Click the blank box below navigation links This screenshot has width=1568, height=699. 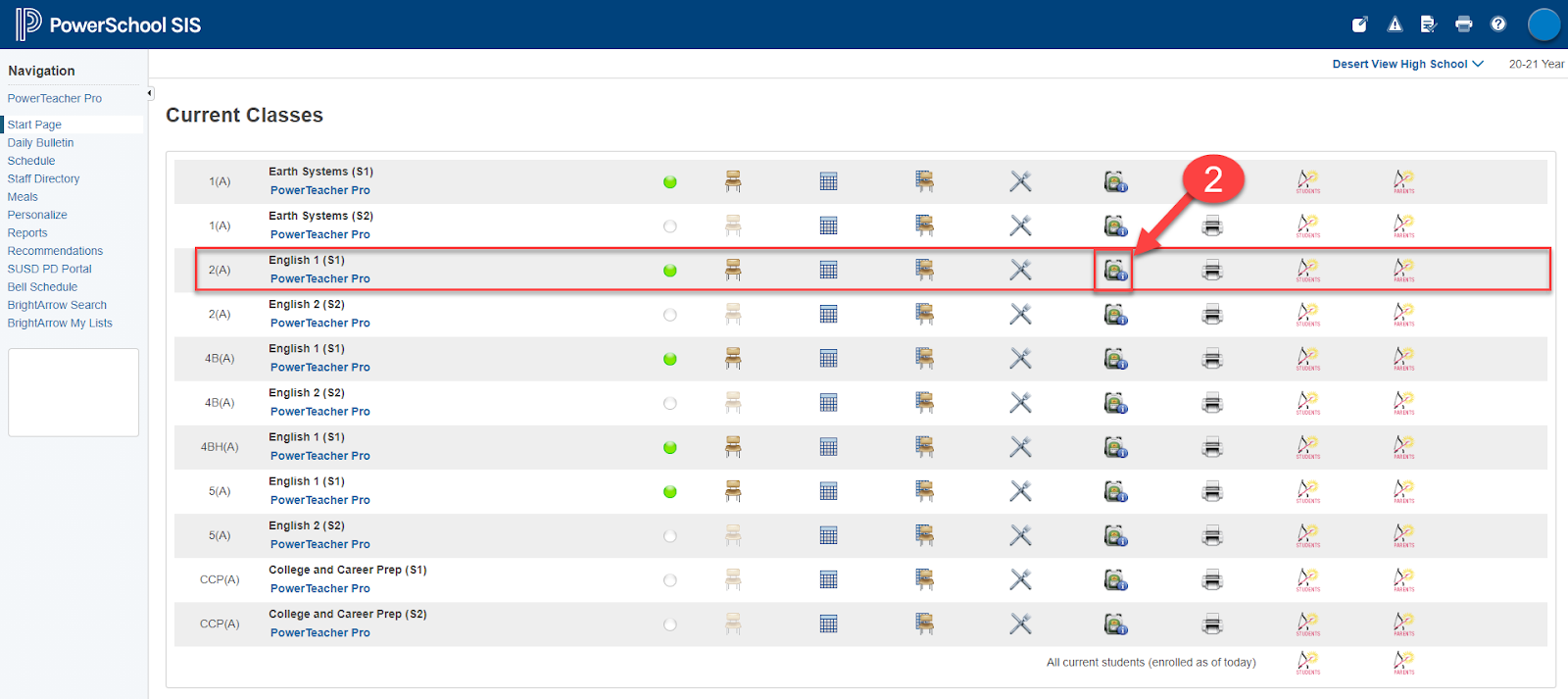click(x=73, y=392)
